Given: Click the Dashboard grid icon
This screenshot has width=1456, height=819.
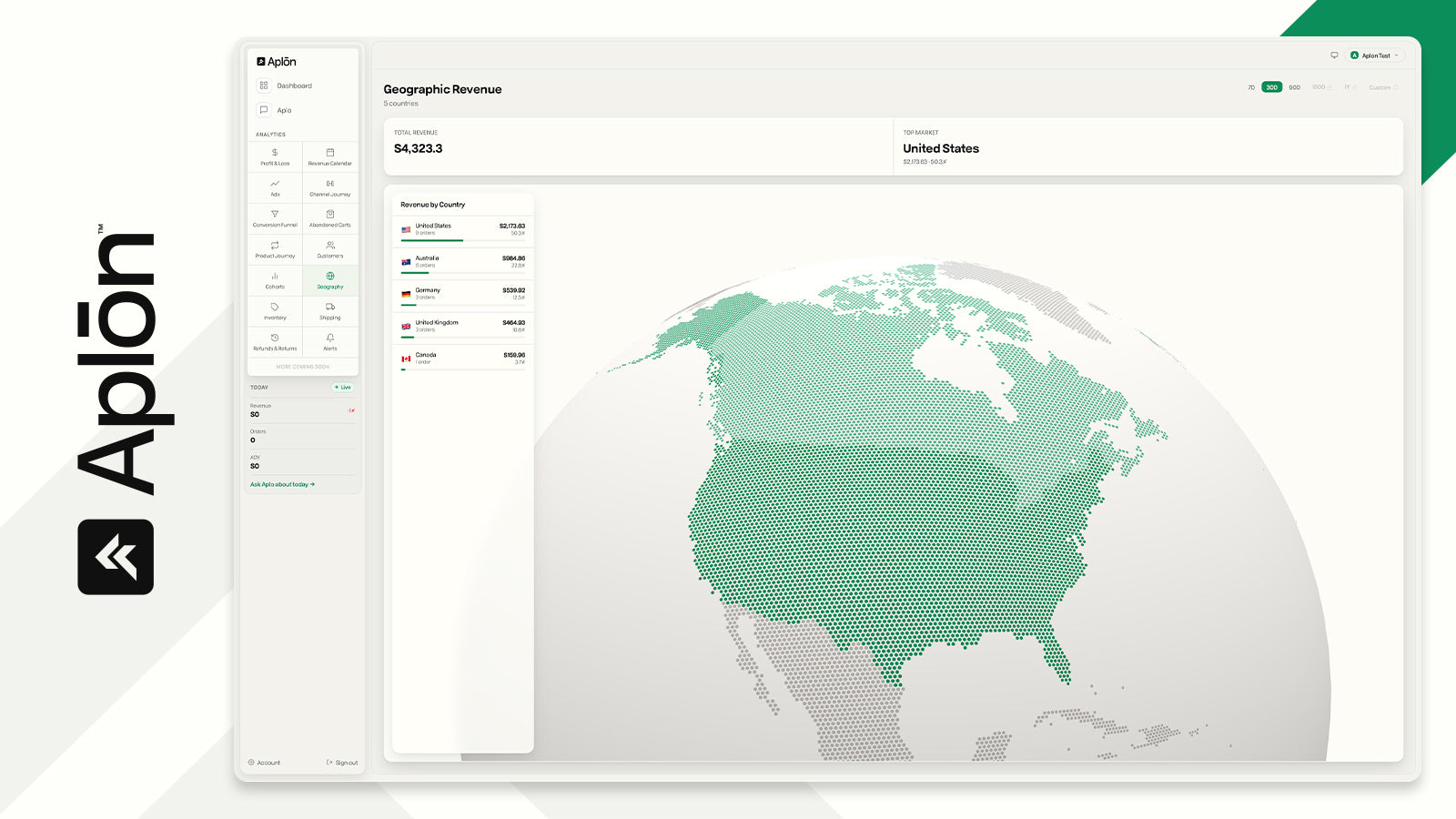Looking at the screenshot, I should click(x=264, y=86).
